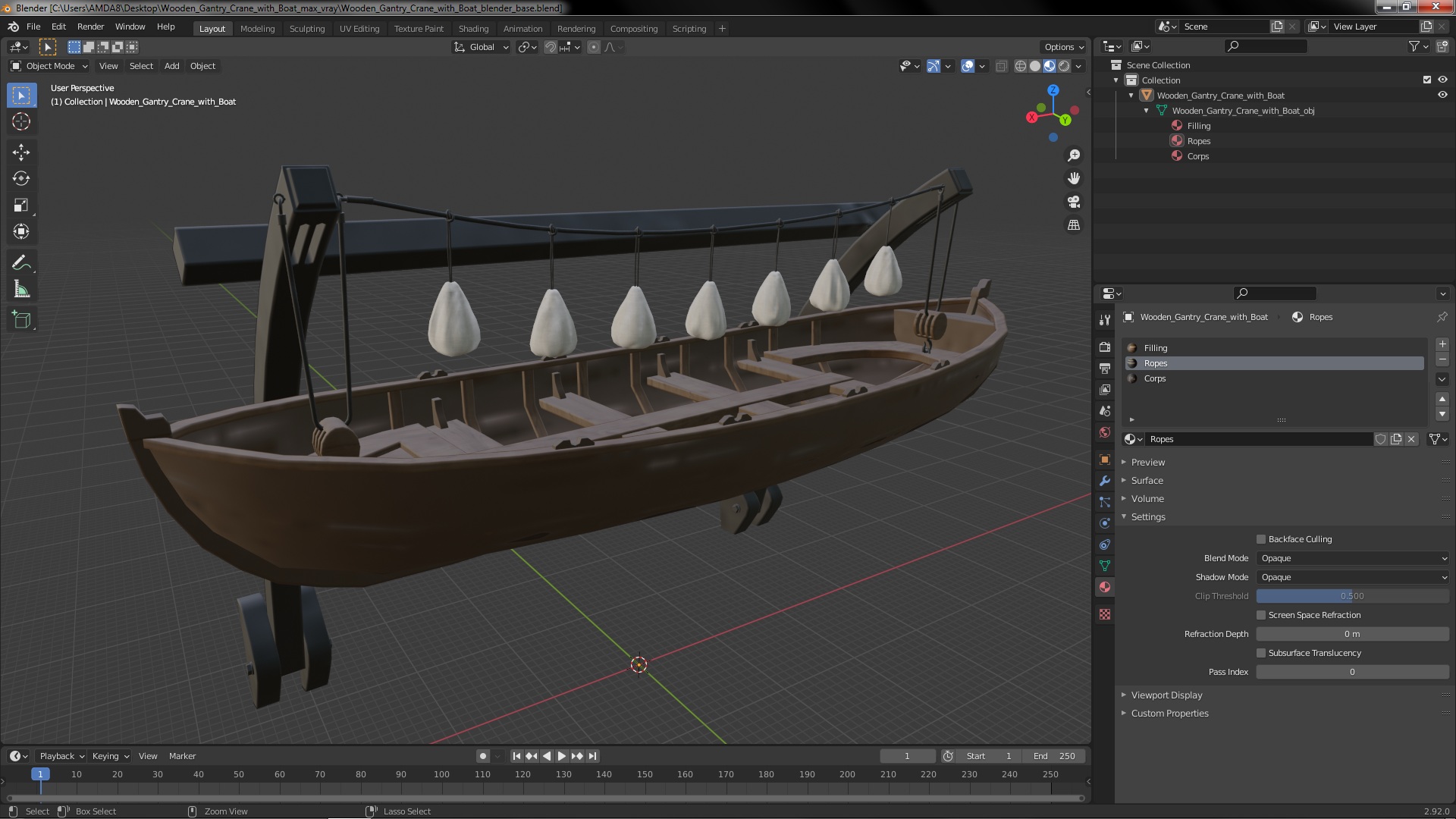
Task: Switch to the Sculpting workspace tab
Action: (x=307, y=29)
